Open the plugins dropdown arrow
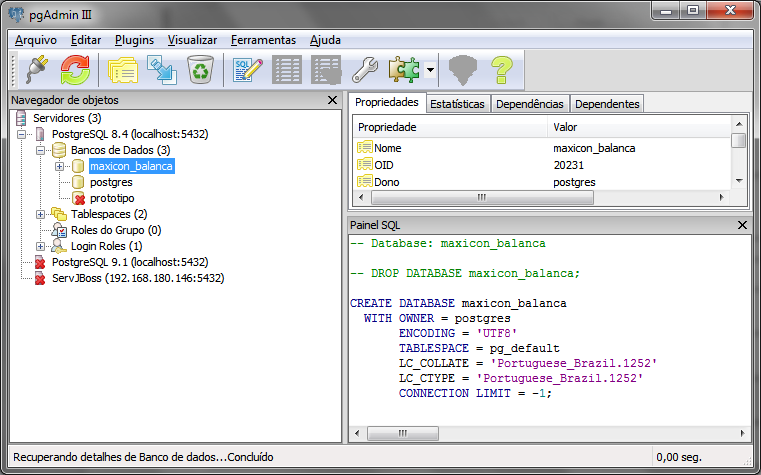Viewport: 761px width, 475px height. point(430,70)
